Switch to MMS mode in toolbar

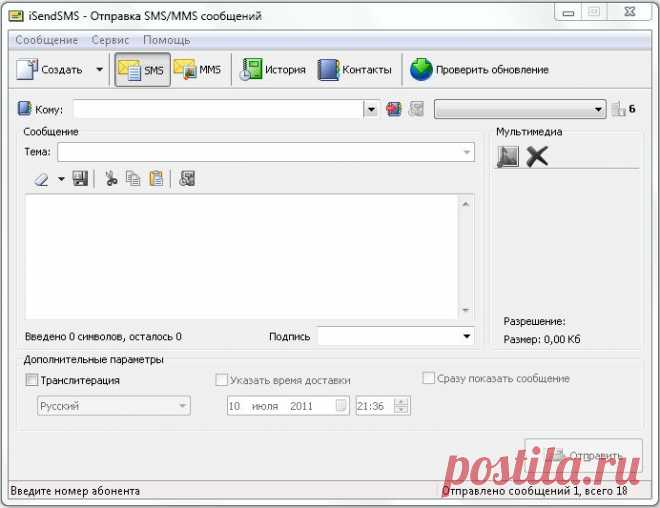click(x=198, y=69)
